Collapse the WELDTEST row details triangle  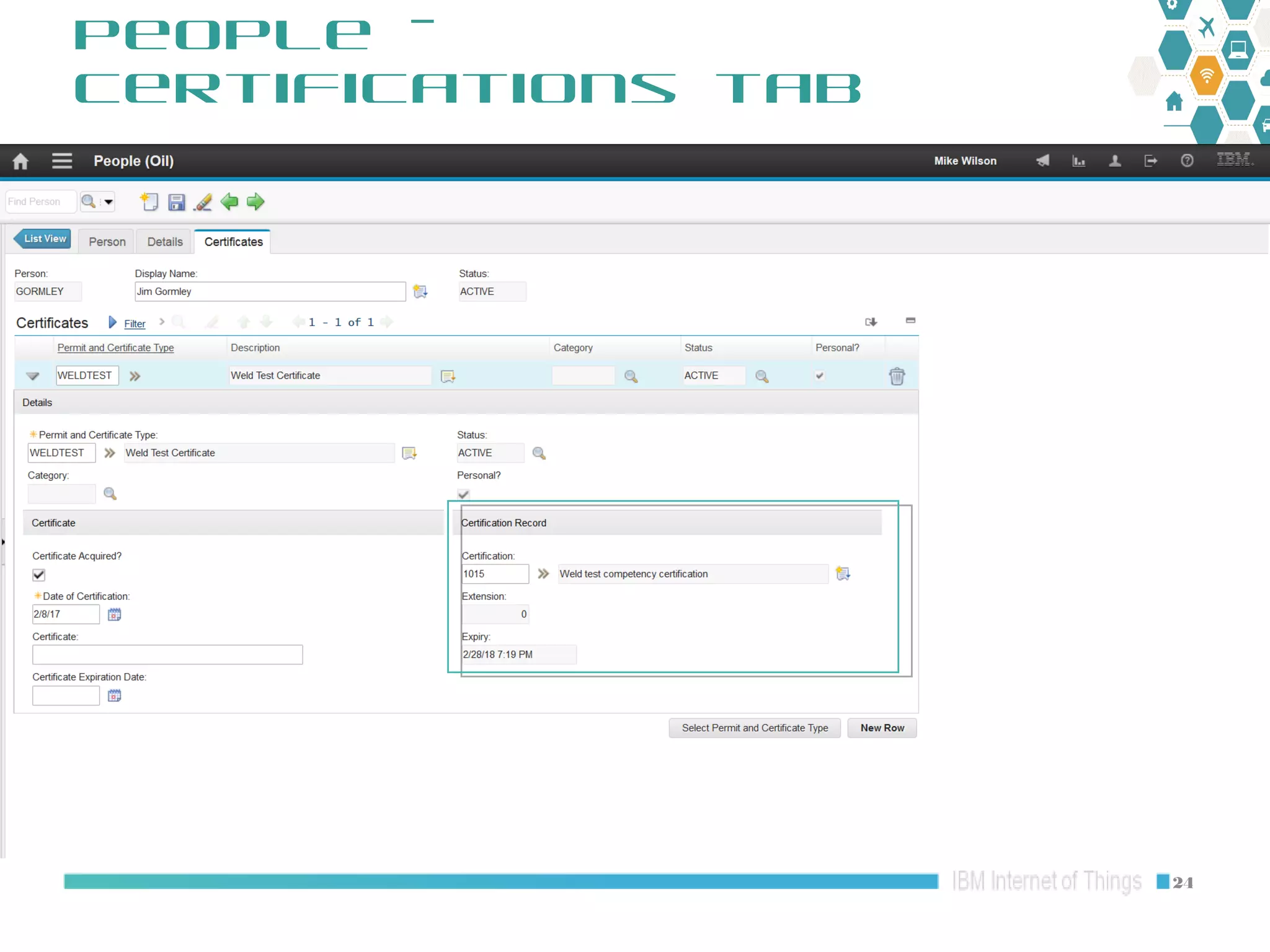33,376
